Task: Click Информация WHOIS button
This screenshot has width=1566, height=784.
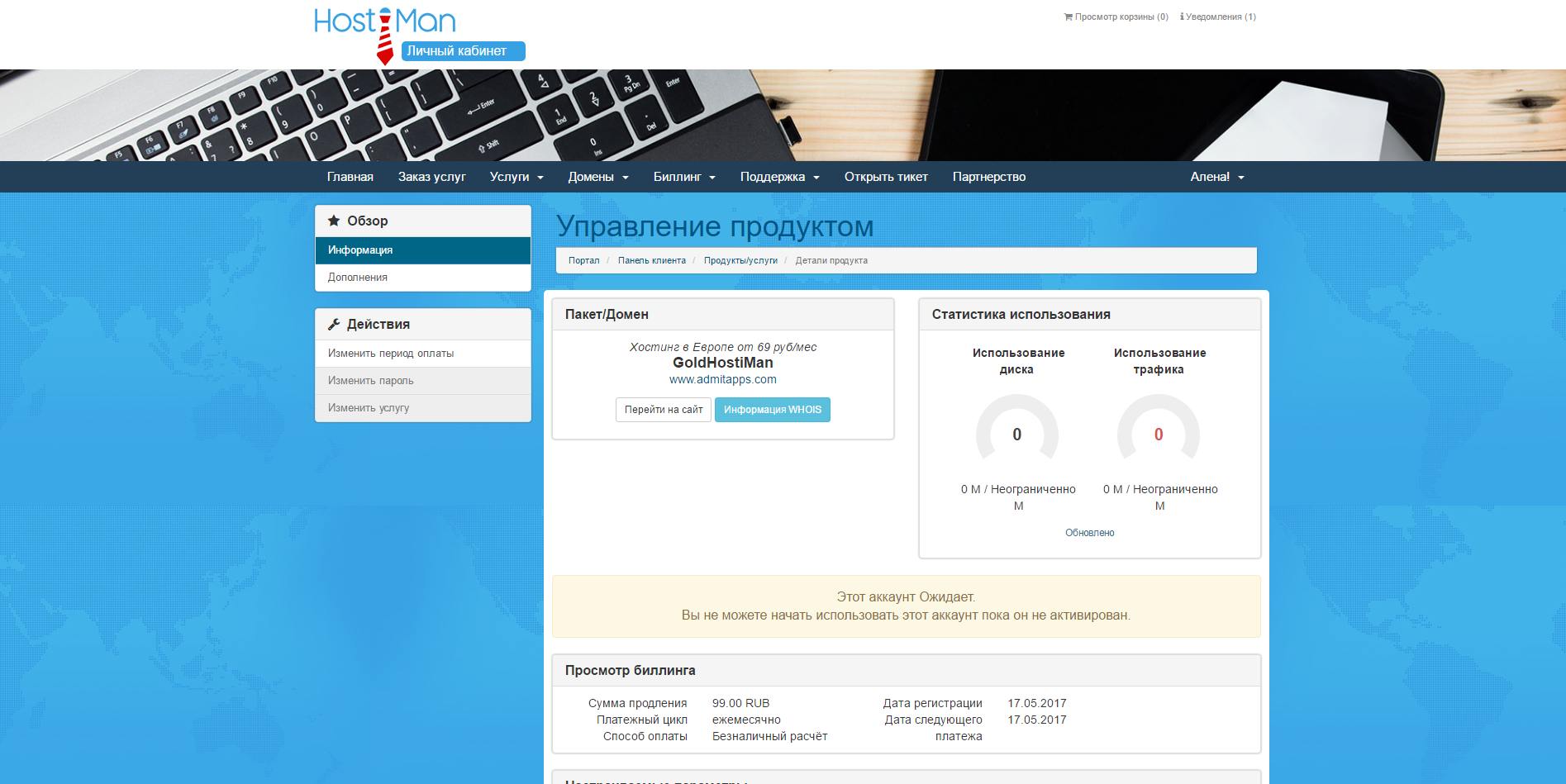Action: 773,410
